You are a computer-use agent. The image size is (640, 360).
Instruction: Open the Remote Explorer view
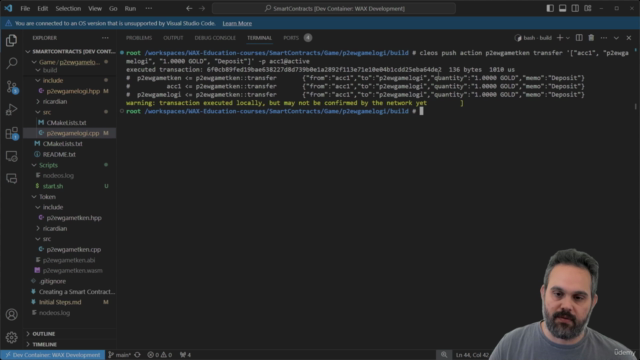(x=11, y=156)
